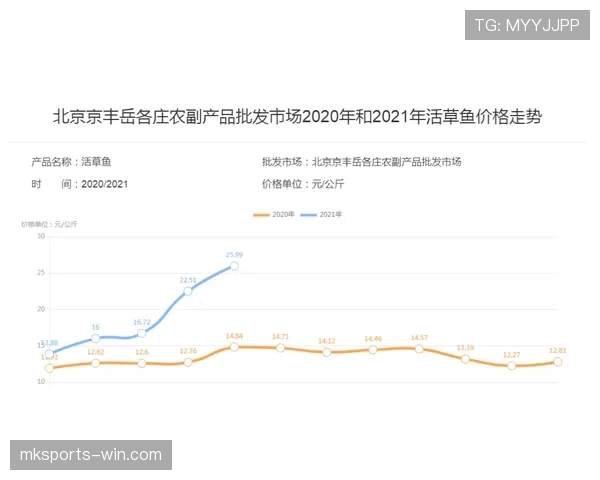Click the y-axis tick label 10

(41, 382)
